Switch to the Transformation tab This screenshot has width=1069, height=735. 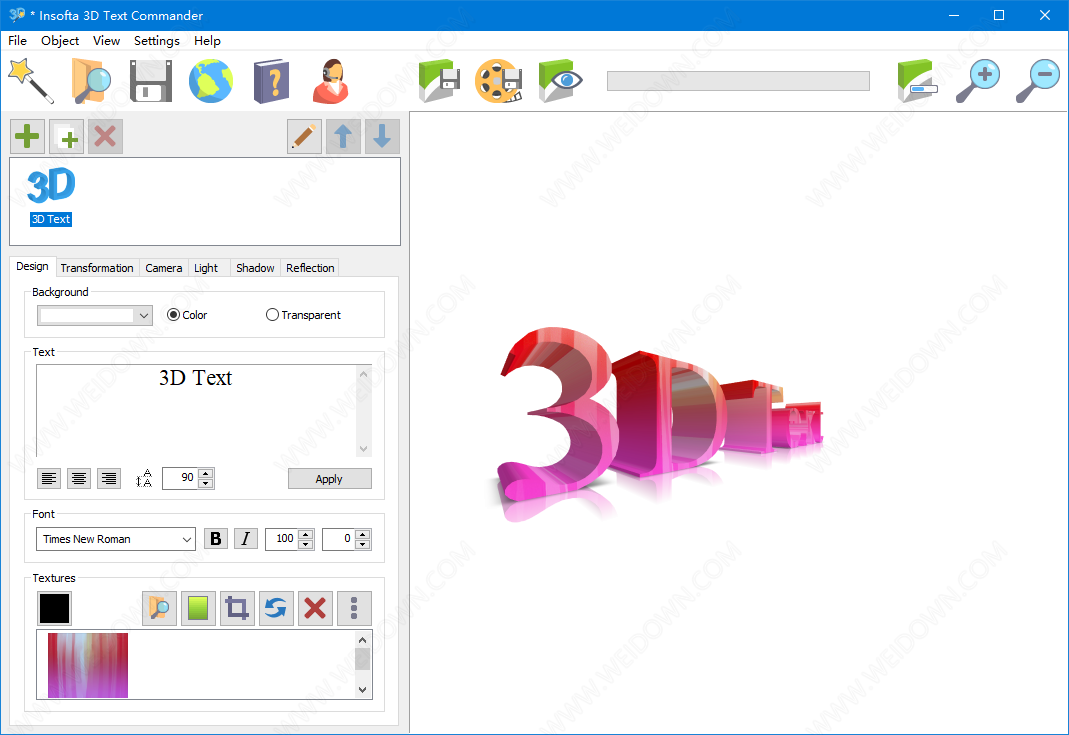96,268
